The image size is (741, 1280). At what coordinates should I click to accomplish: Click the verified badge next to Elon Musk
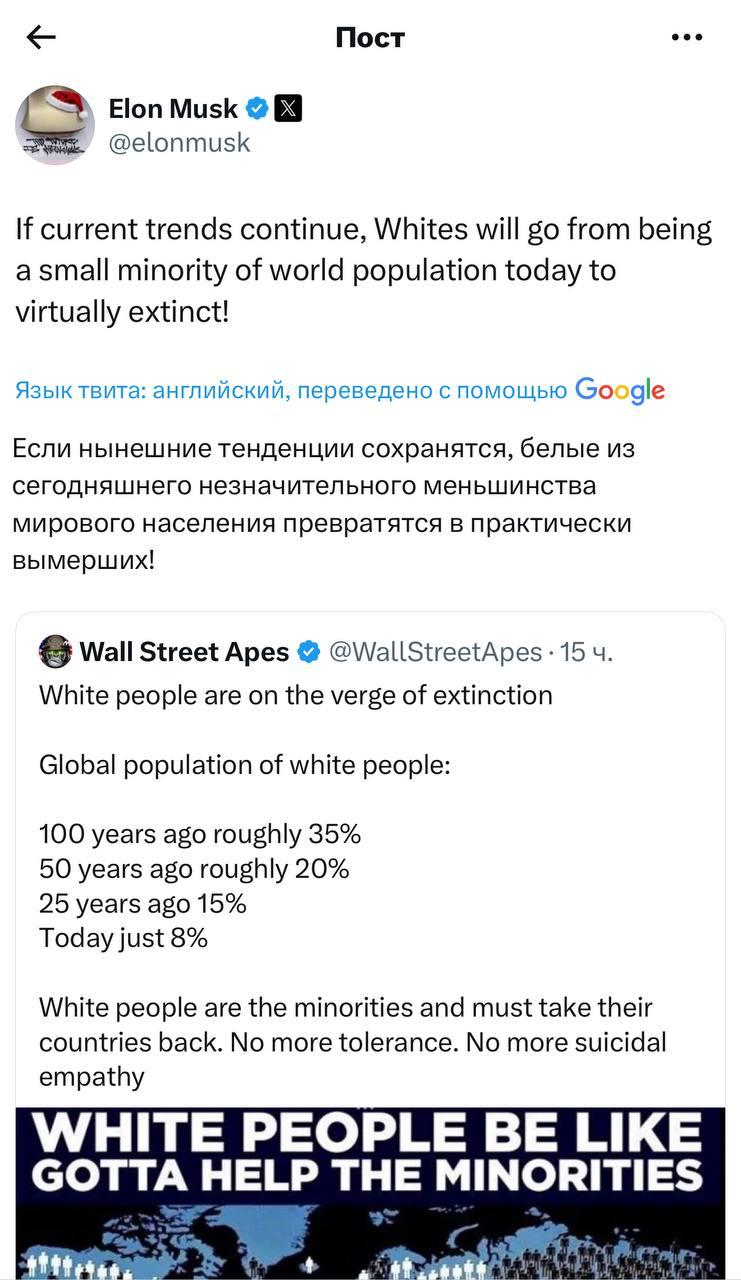pyautogui.click(x=259, y=109)
